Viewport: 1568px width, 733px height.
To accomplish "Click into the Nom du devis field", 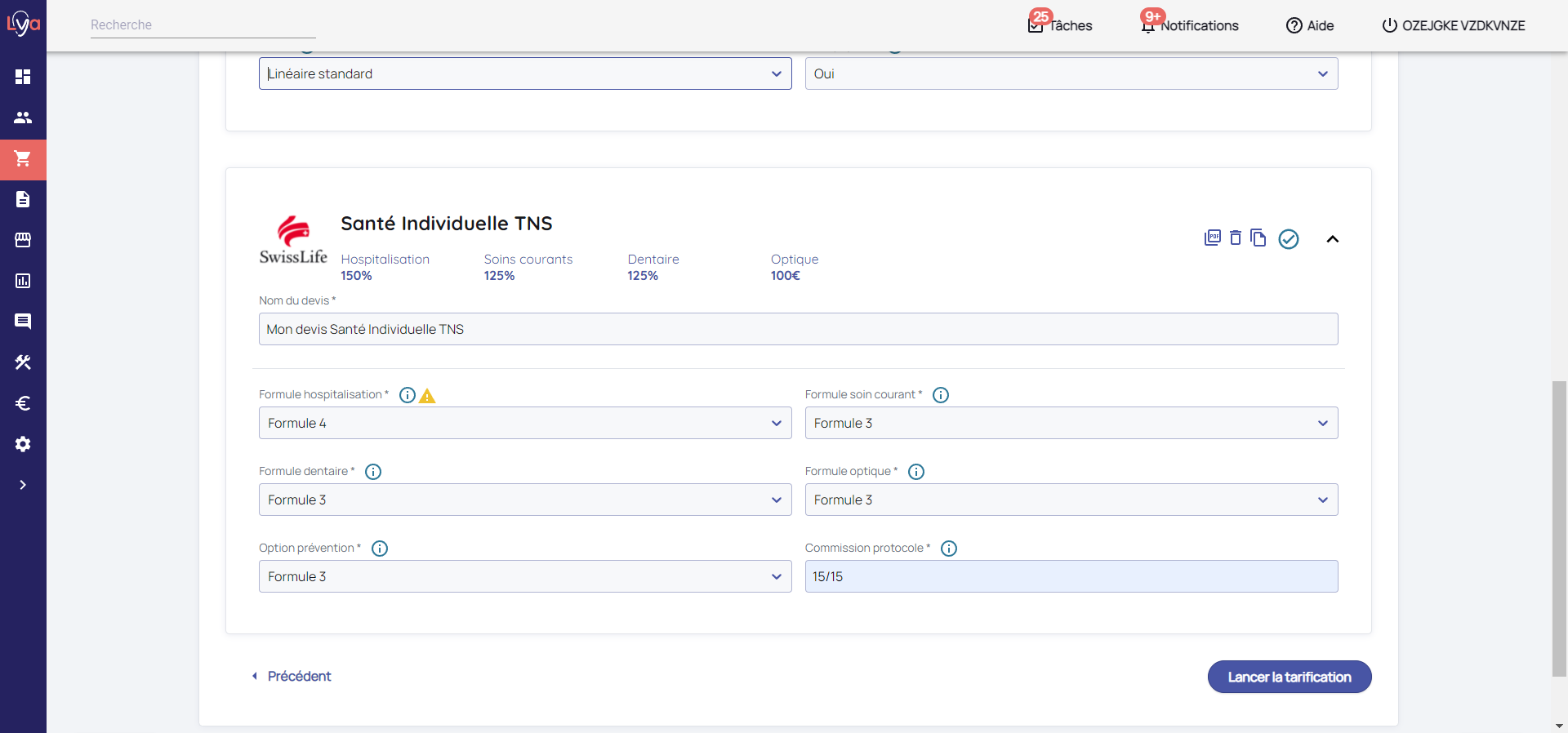I will click(798, 329).
